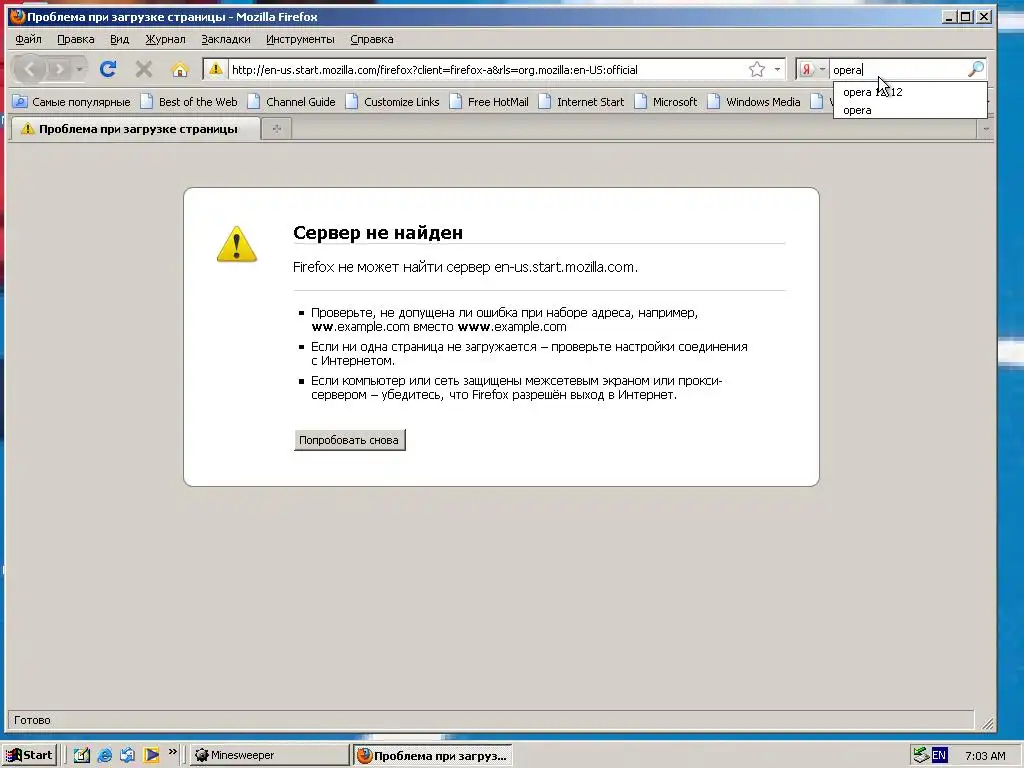The width and height of the screenshot is (1024, 768).
Task: Select the 'Проблема при загрузке страницы' tab
Action: coord(136,129)
